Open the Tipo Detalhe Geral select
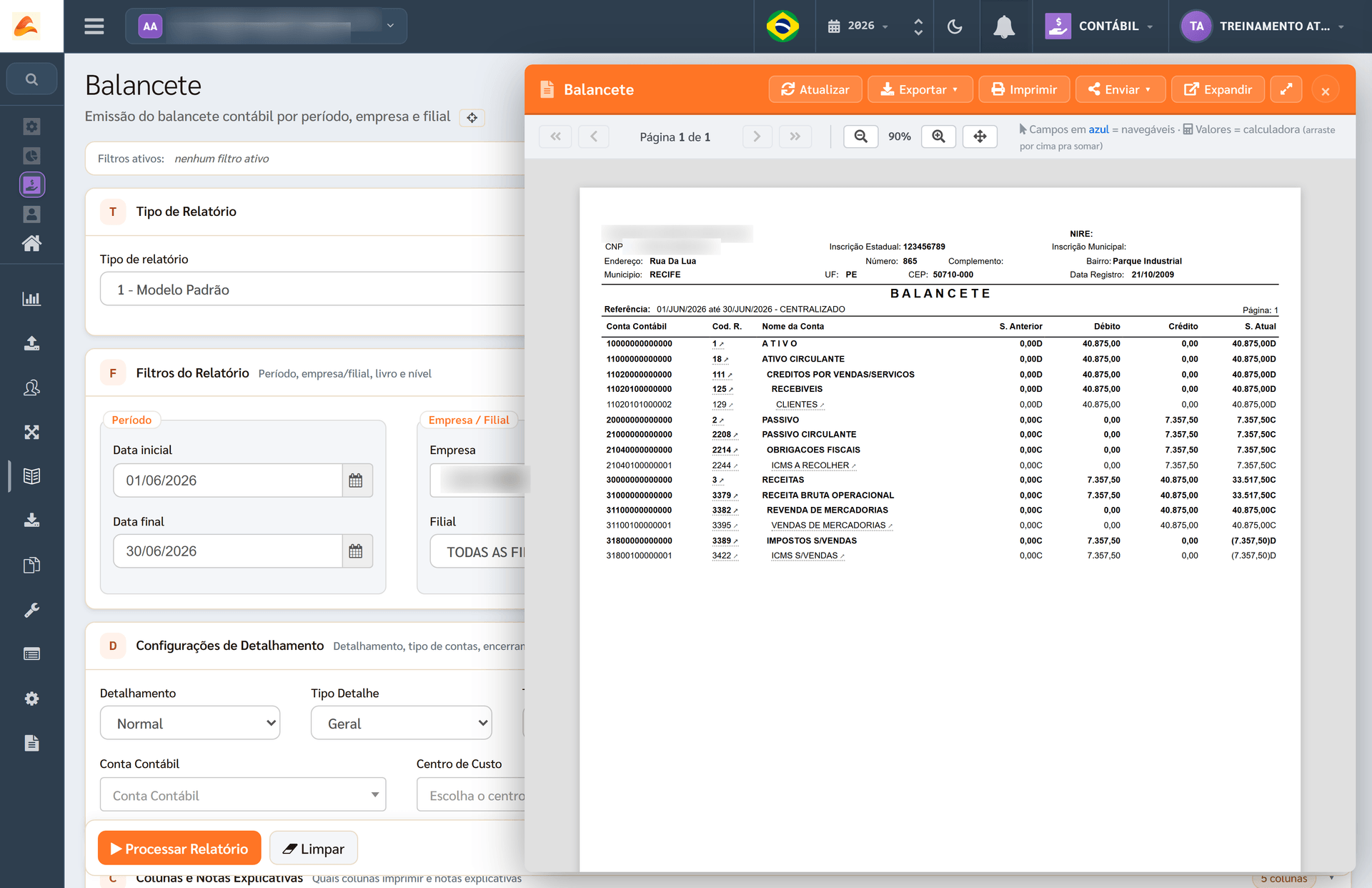The height and width of the screenshot is (888, 1372). click(x=402, y=724)
